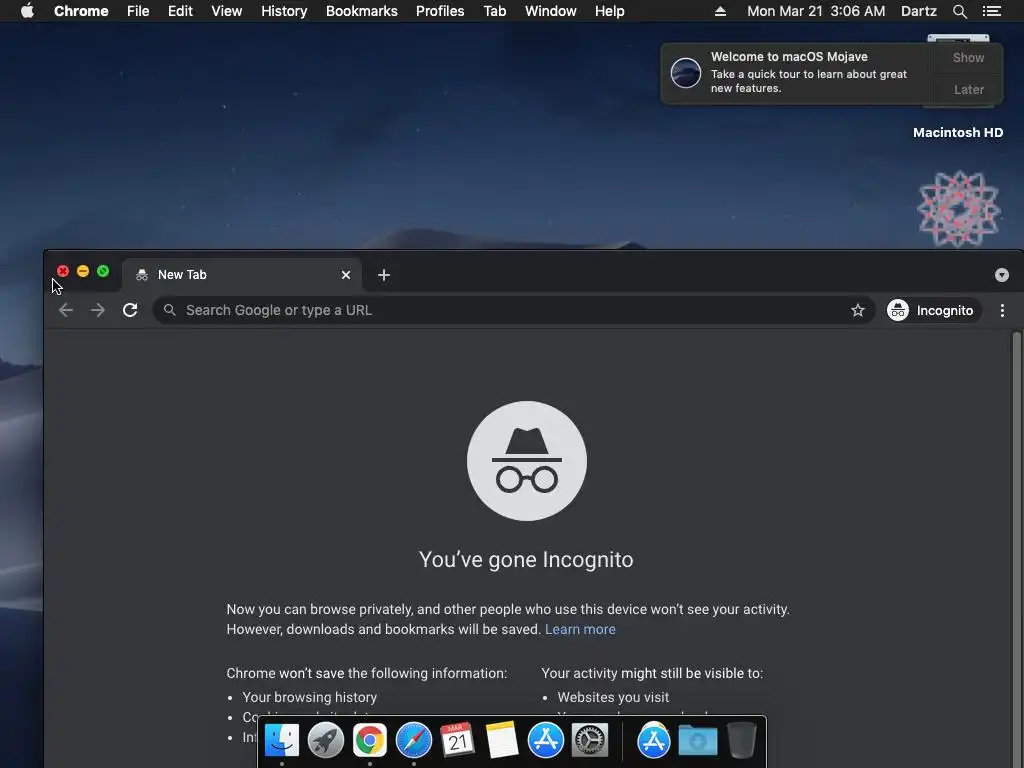Open App Store from the Dock

(x=545, y=741)
